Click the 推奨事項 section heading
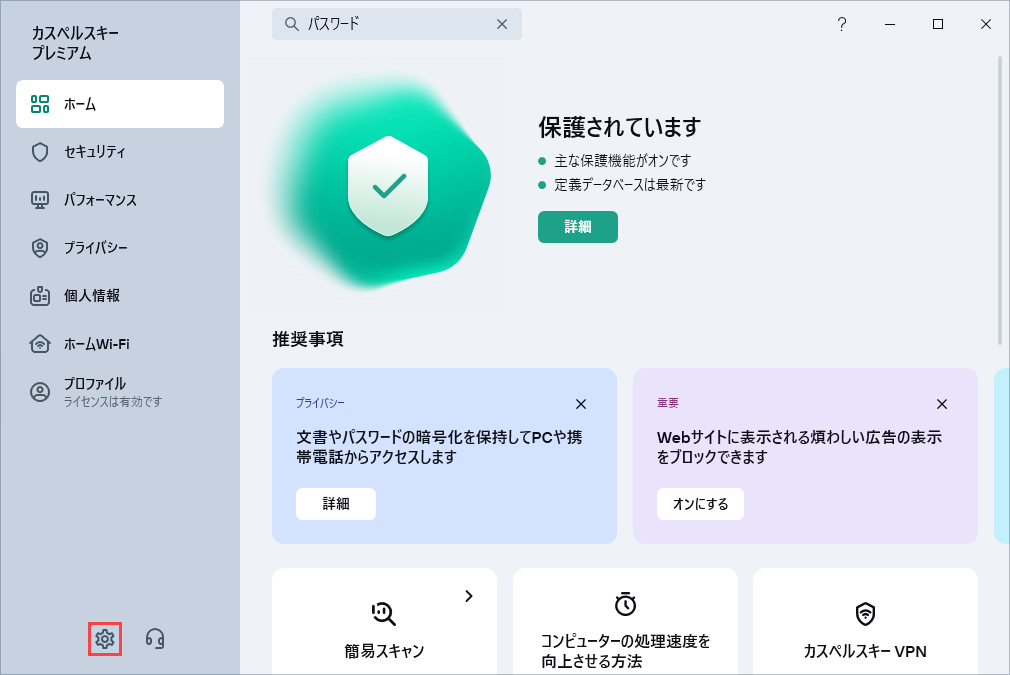 click(308, 339)
